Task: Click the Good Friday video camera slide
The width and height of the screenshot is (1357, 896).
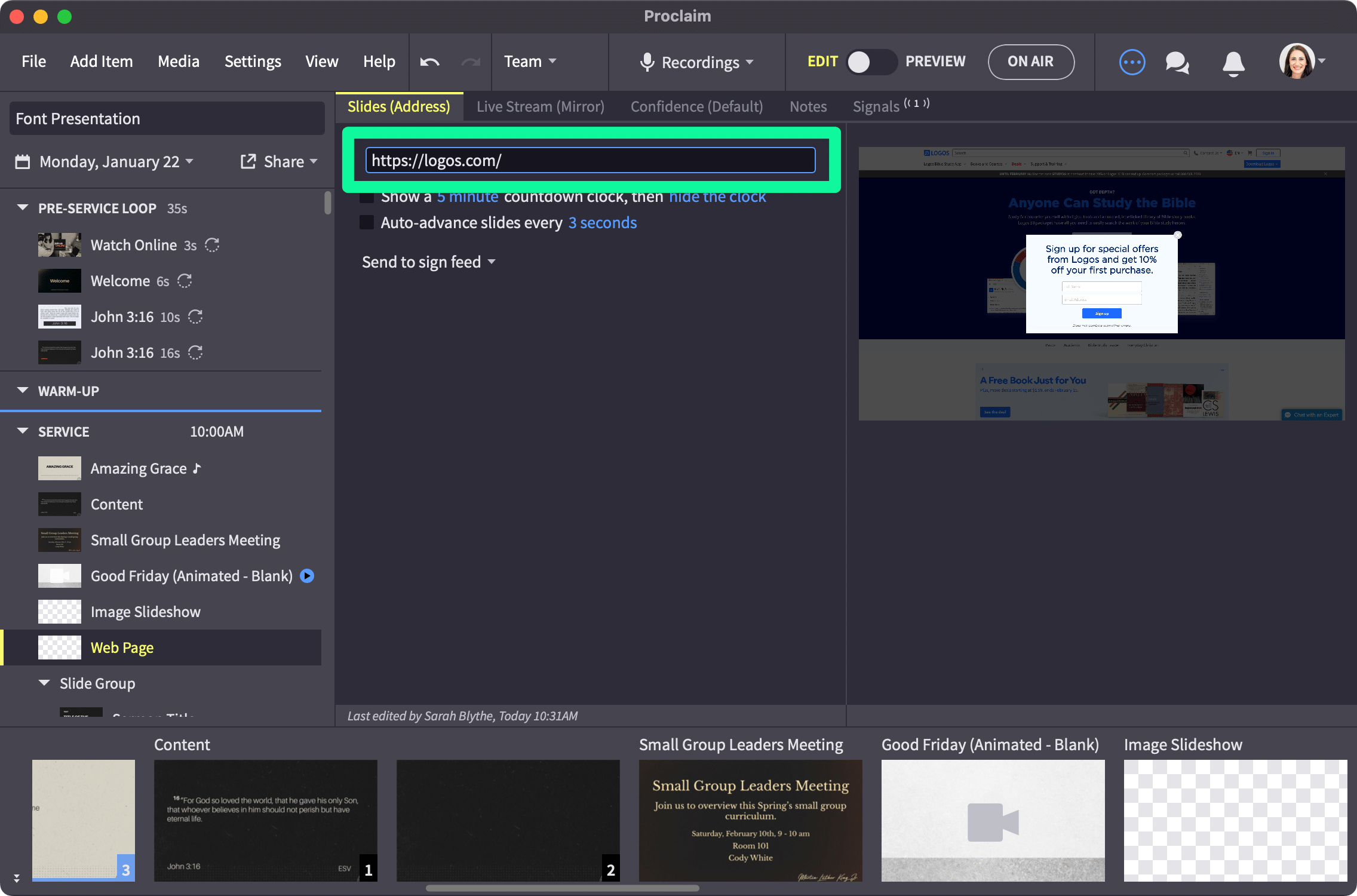Action: tap(993, 821)
